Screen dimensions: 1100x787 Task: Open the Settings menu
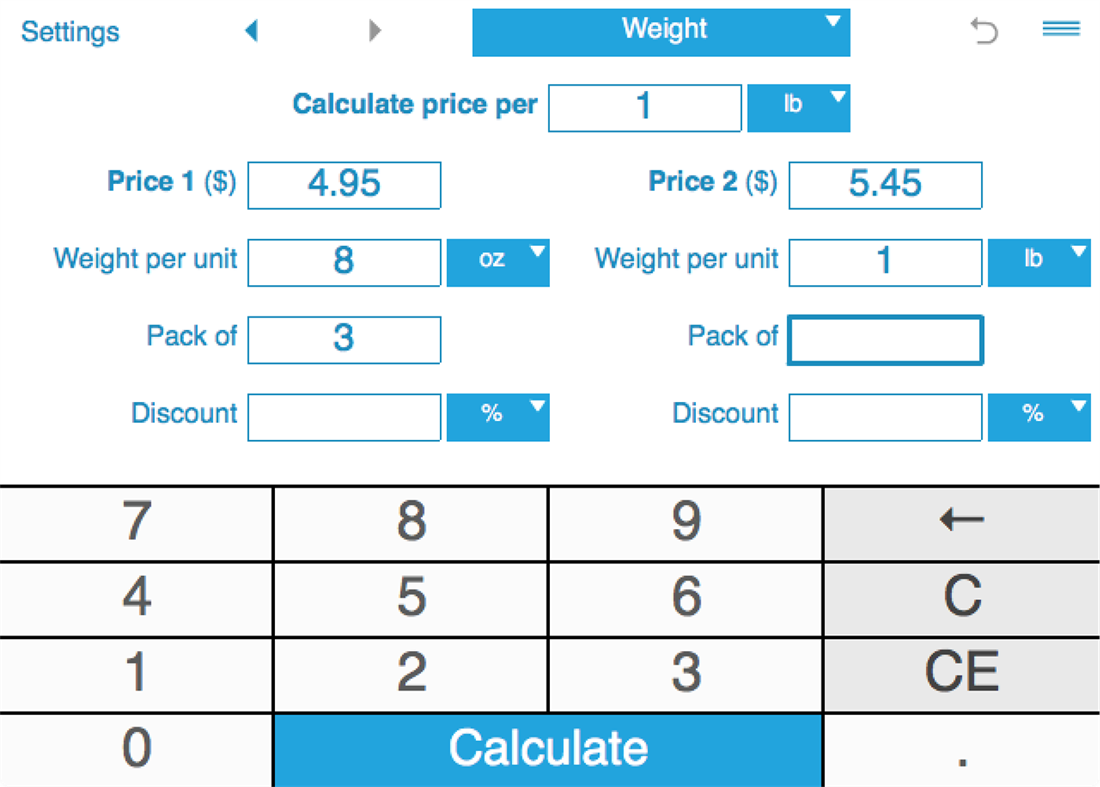(70, 31)
